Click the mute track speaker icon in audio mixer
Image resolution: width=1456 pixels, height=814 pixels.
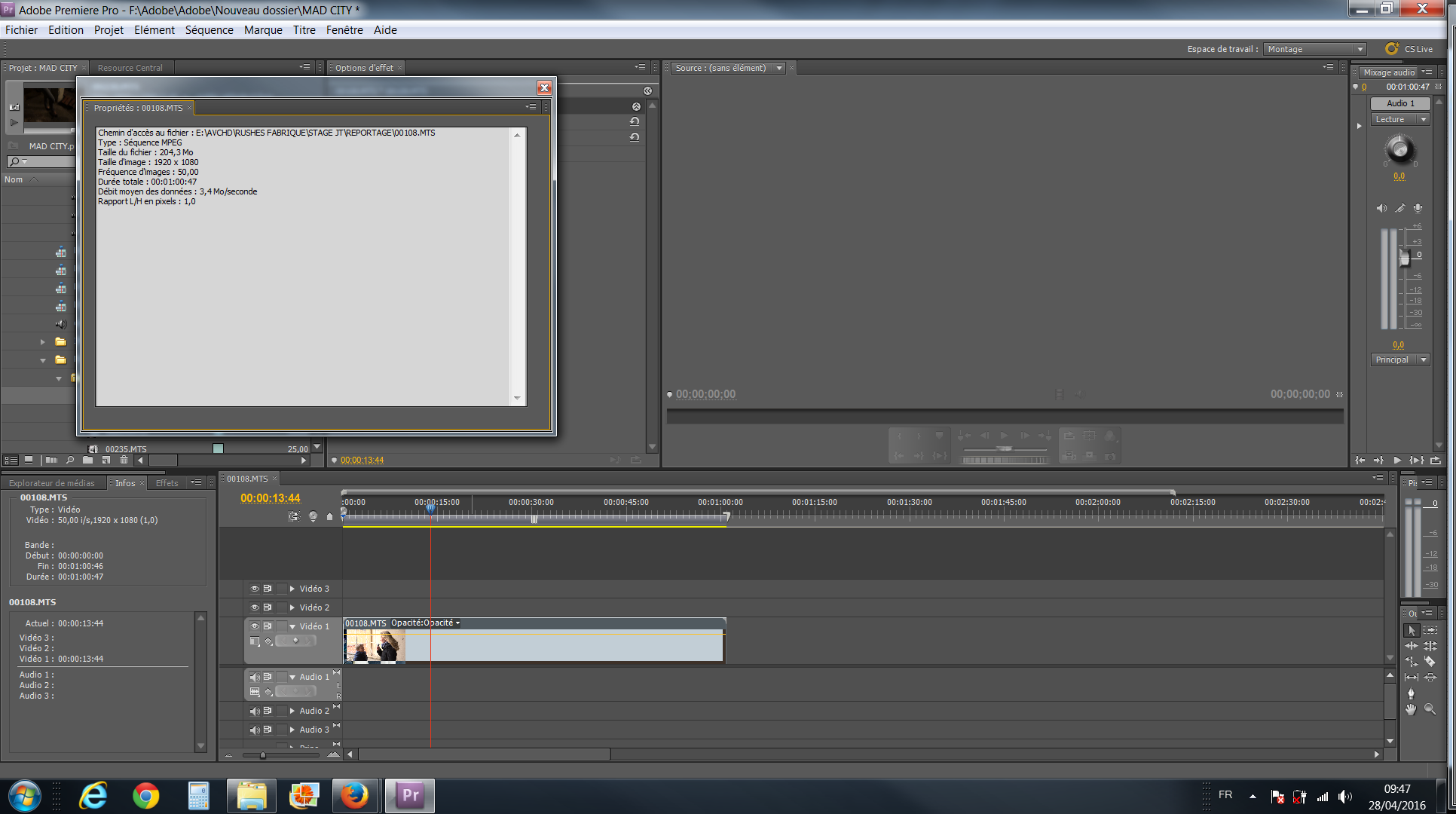[1381, 208]
